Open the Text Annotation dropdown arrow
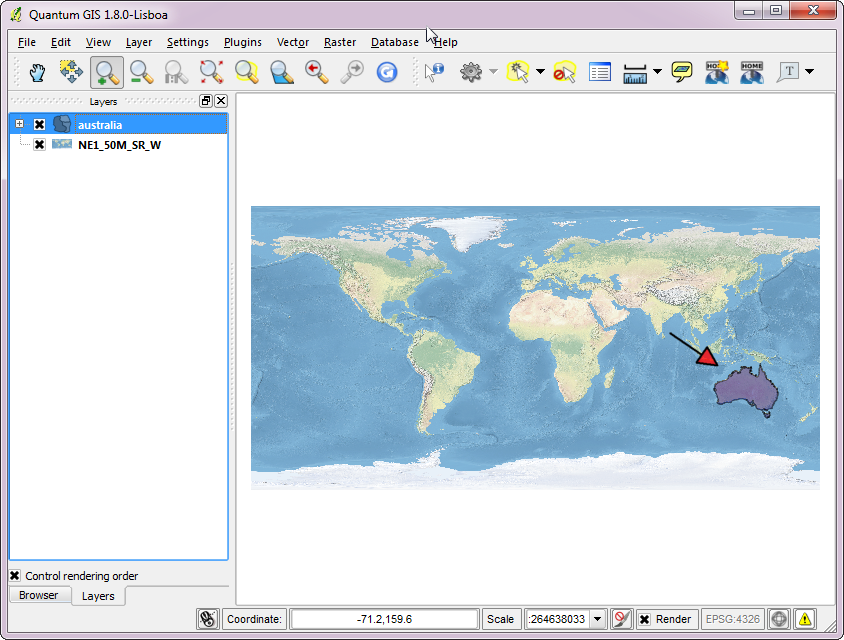Screen dimensions: 844x640 (810, 72)
